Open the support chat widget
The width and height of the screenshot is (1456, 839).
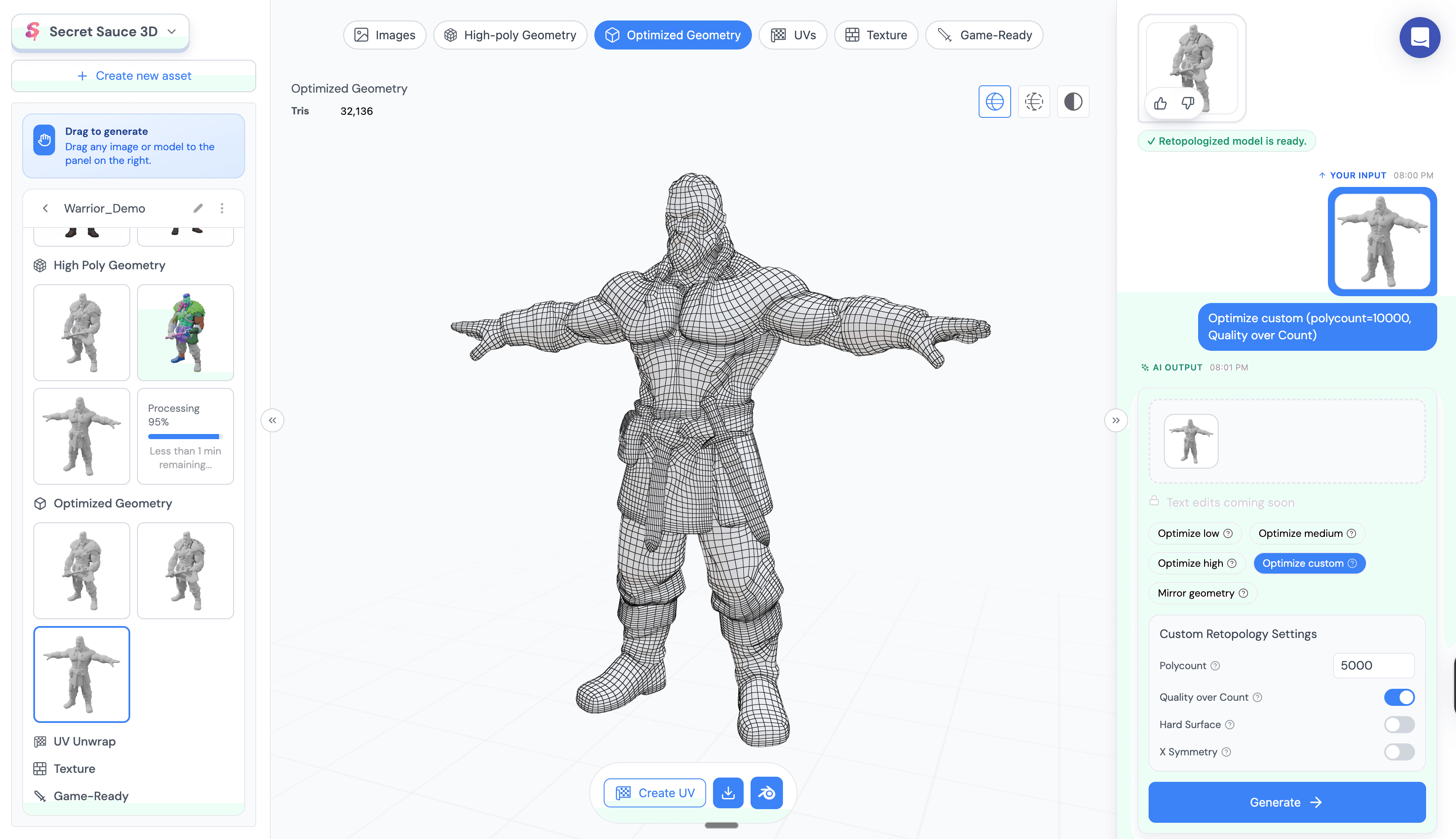[x=1420, y=38]
